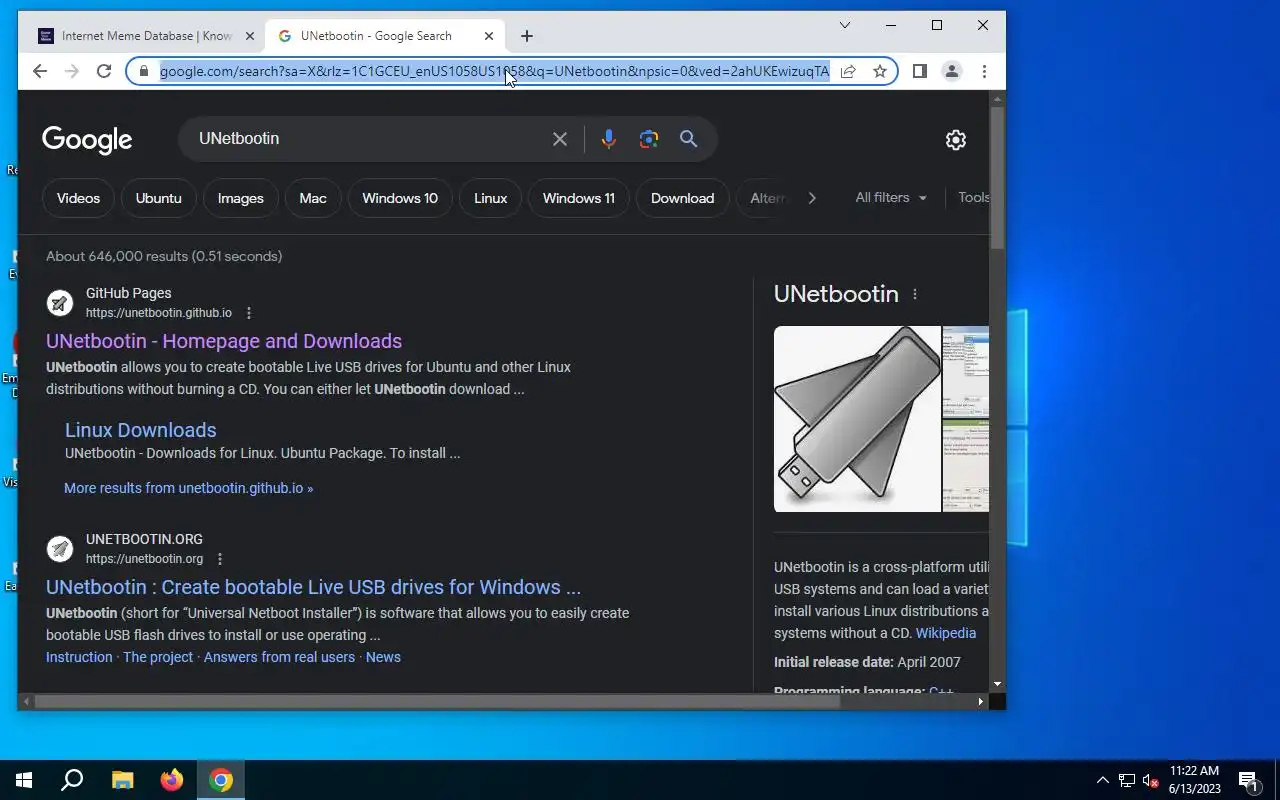Open the Chrome profile avatar
The image size is (1280, 800).
(x=952, y=71)
